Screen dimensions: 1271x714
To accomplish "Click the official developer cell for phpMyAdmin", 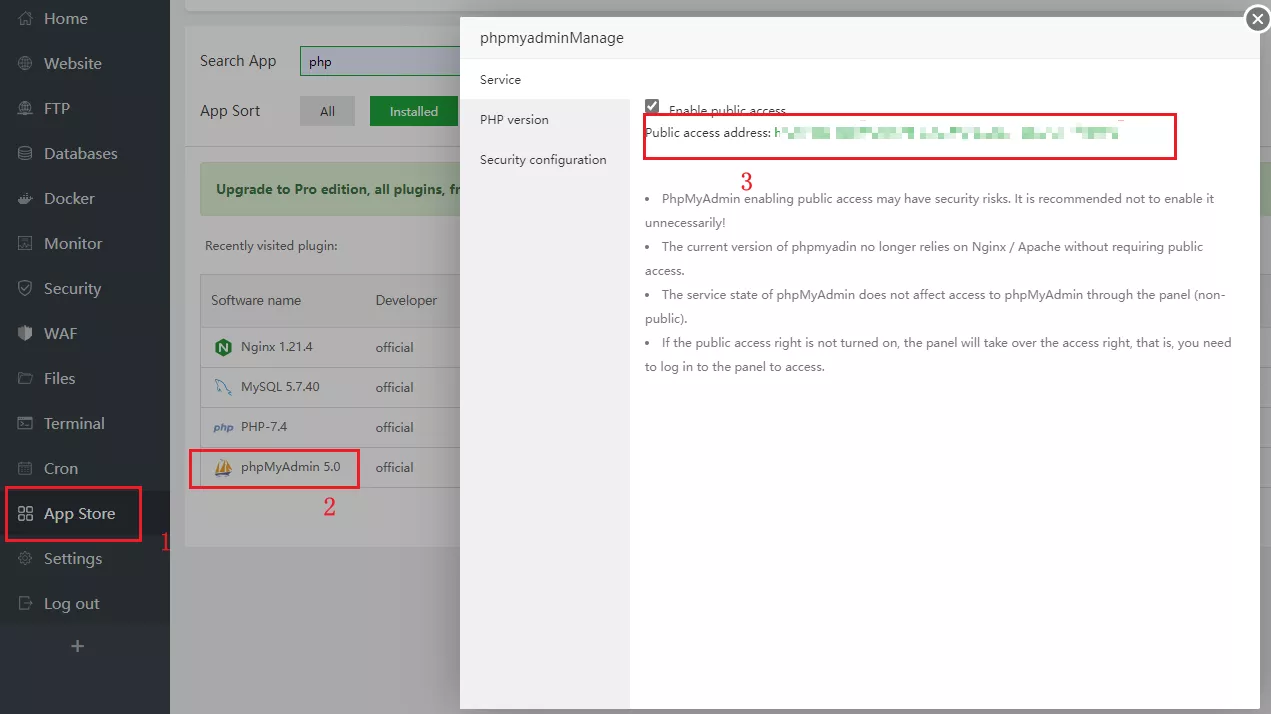I will pyautogui.click(x=395, y=468).
